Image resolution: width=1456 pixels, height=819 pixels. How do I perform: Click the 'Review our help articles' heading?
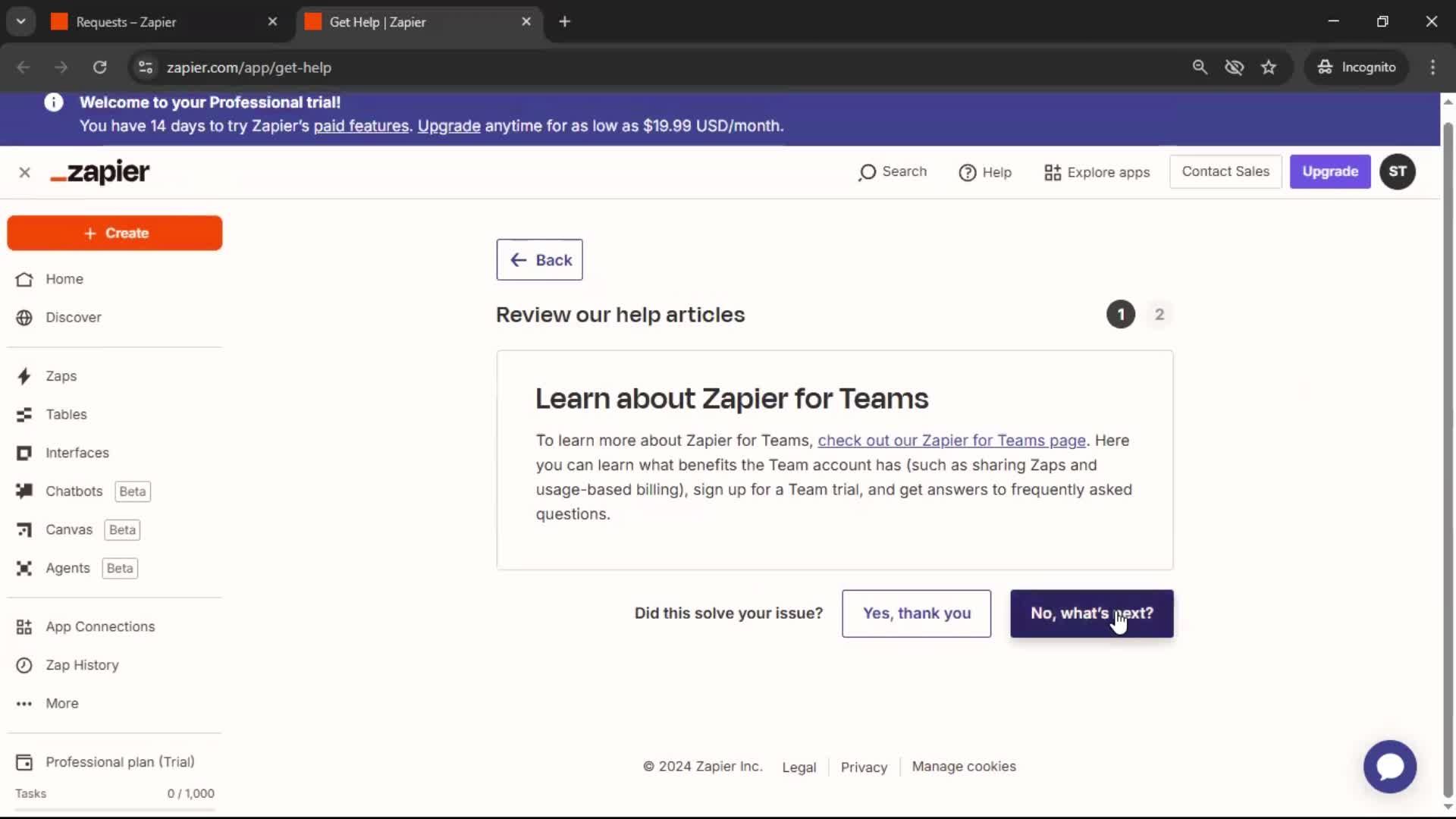tap(620, 315)
